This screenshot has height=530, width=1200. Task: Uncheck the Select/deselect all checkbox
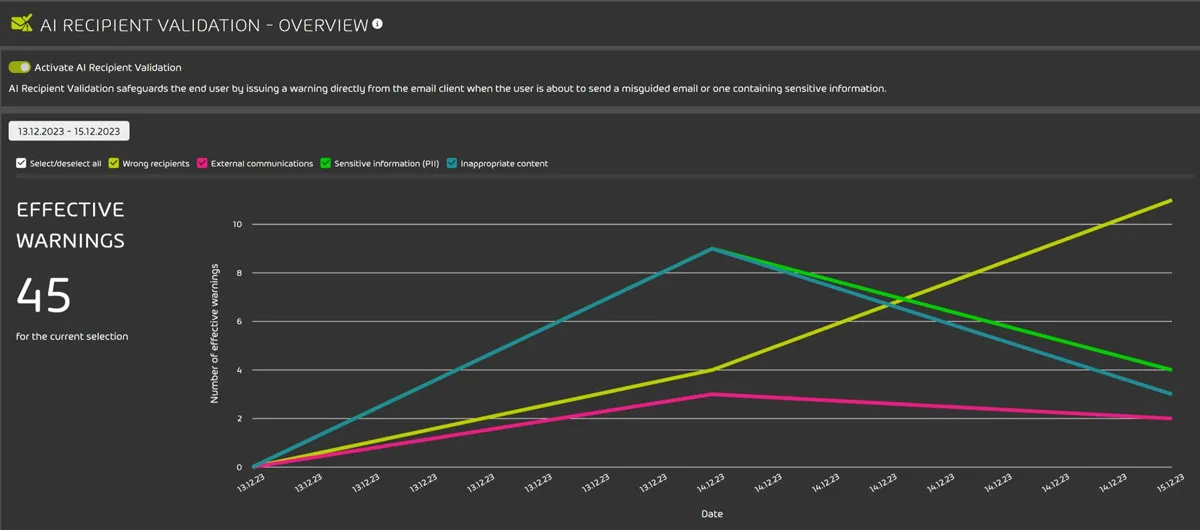[x=21, y=163]
